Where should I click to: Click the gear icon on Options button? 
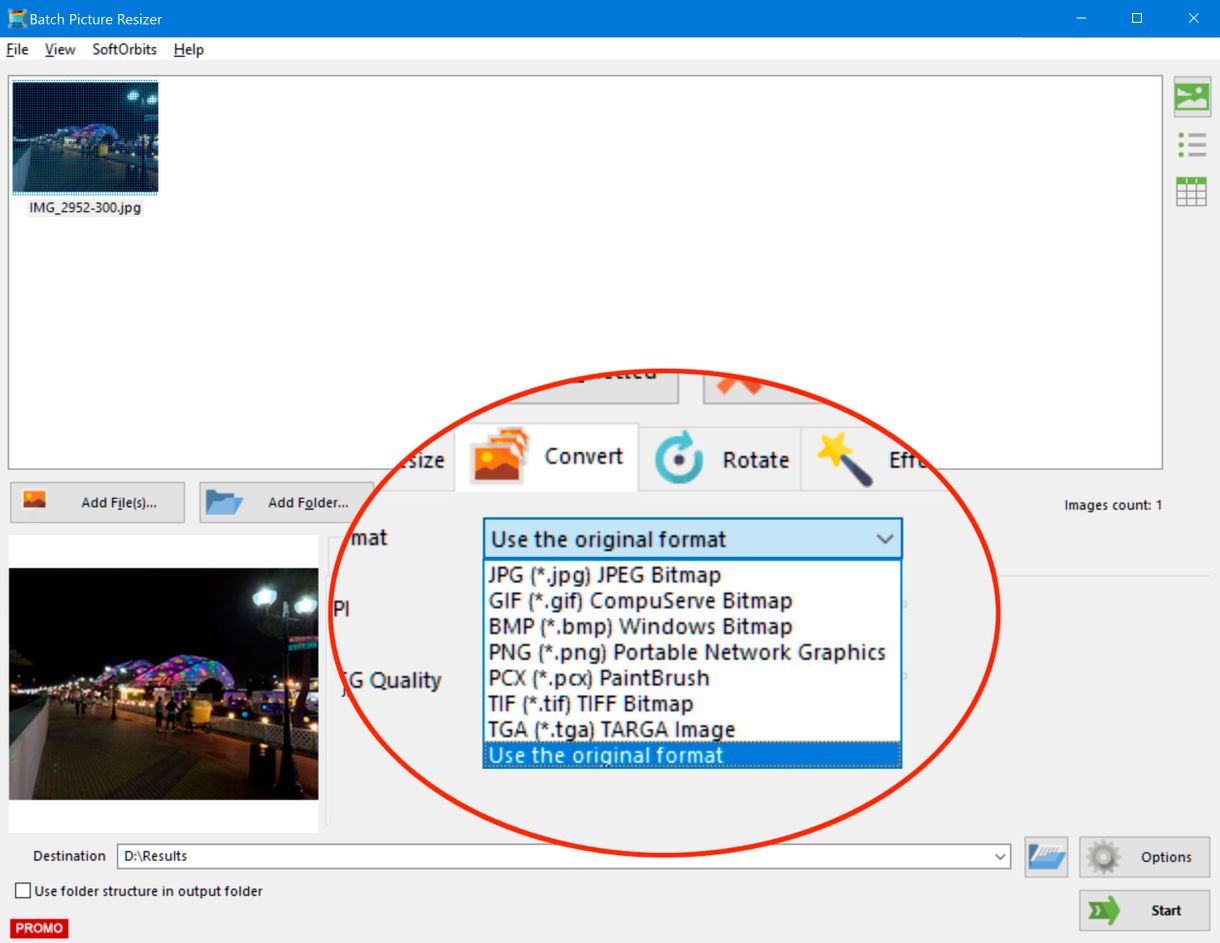click(x=1105, y=857)
